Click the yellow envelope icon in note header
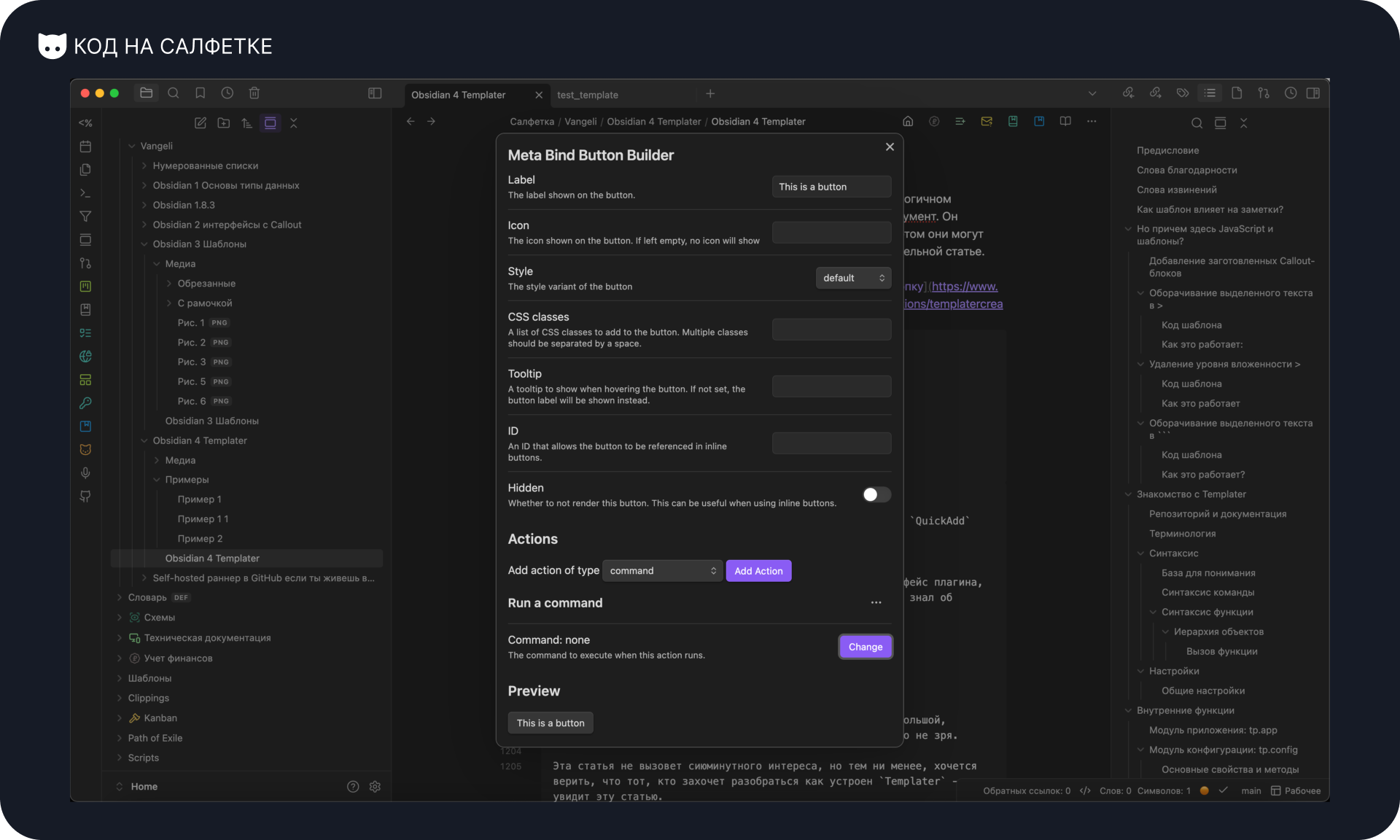 point(987,122)
